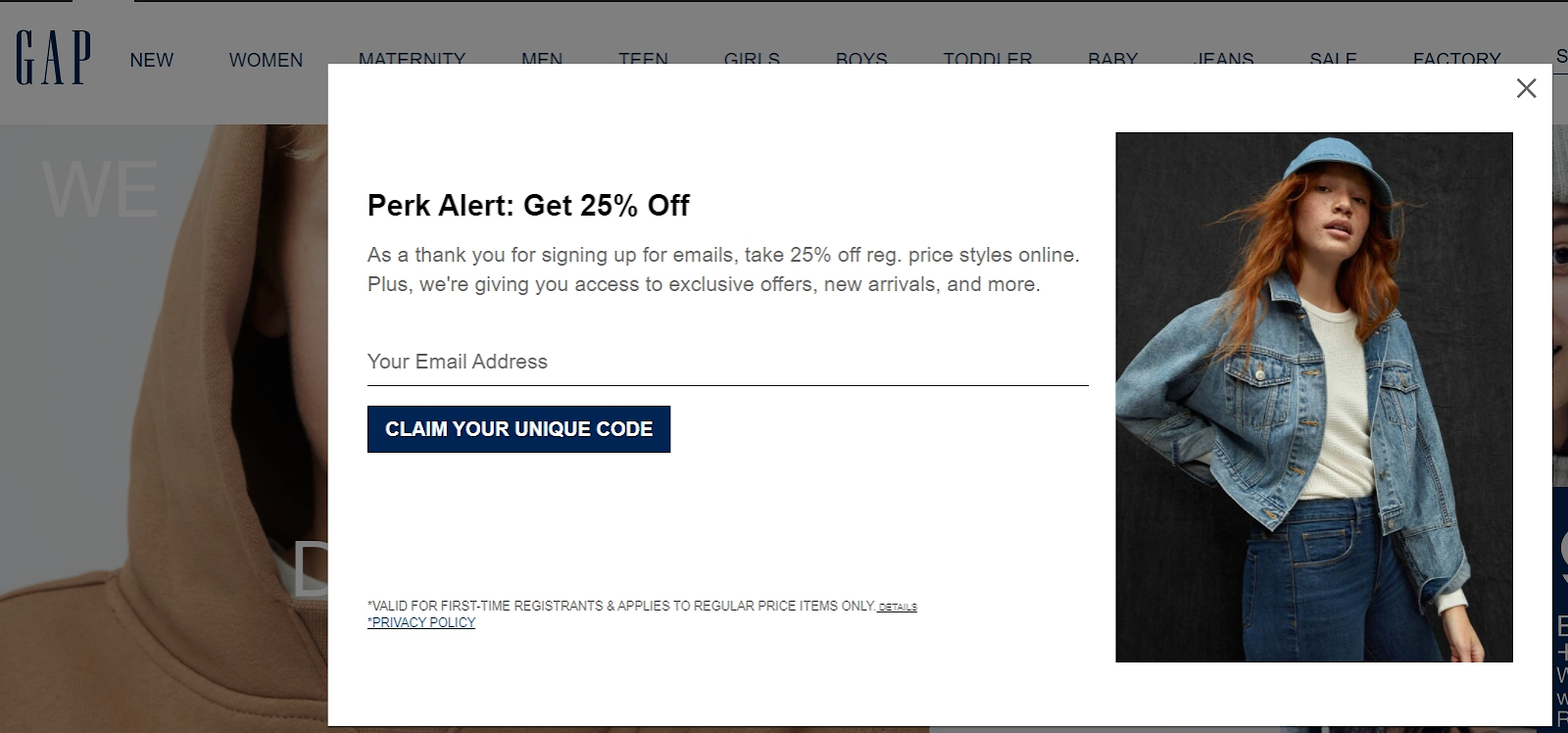The width and height of the screenshot is (1568, 733).
Task: Select MATERNITY in the navigation bar
Action: click(x=412, y=58)
